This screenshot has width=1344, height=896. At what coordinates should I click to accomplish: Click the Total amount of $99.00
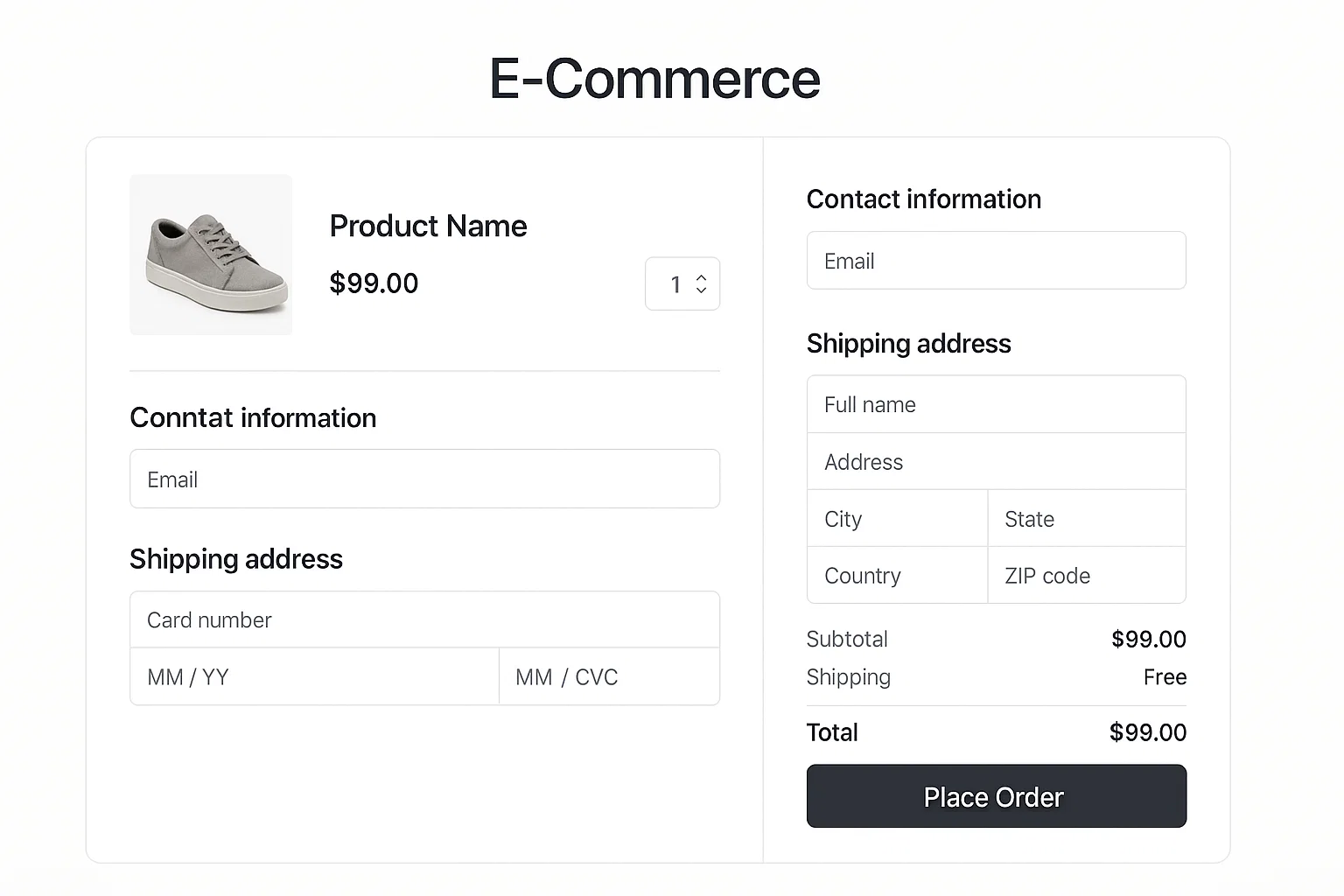click(1148, 732)
